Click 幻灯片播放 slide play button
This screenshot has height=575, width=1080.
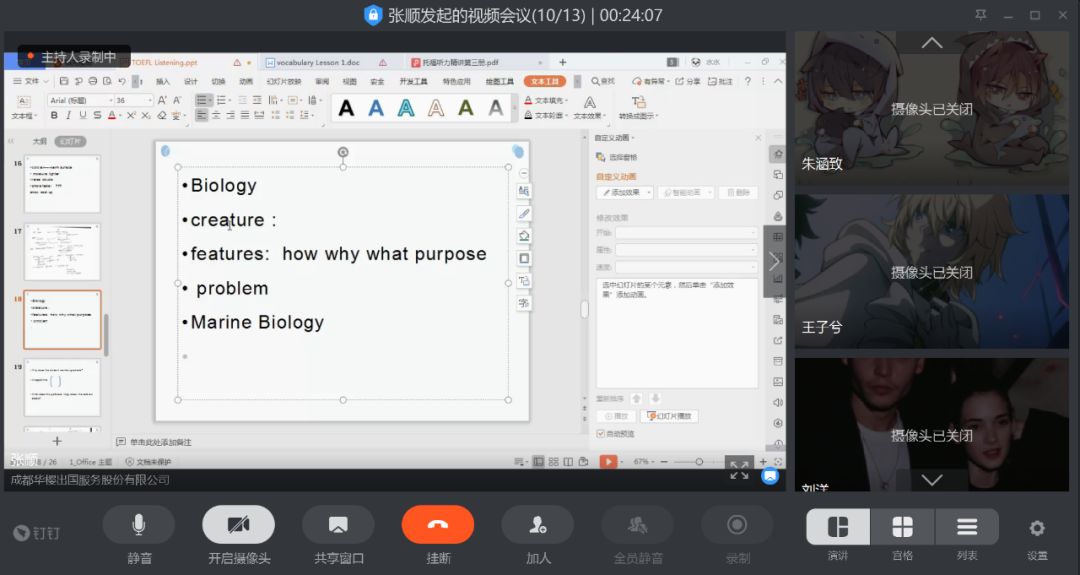(669, 416)
